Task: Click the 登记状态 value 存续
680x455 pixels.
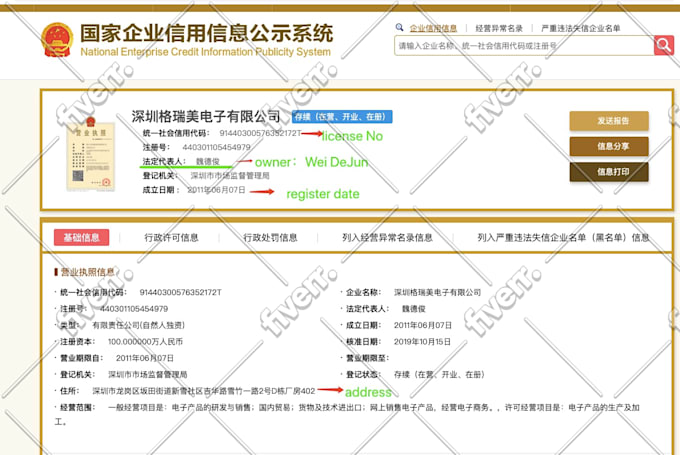Action: point(439,374)
